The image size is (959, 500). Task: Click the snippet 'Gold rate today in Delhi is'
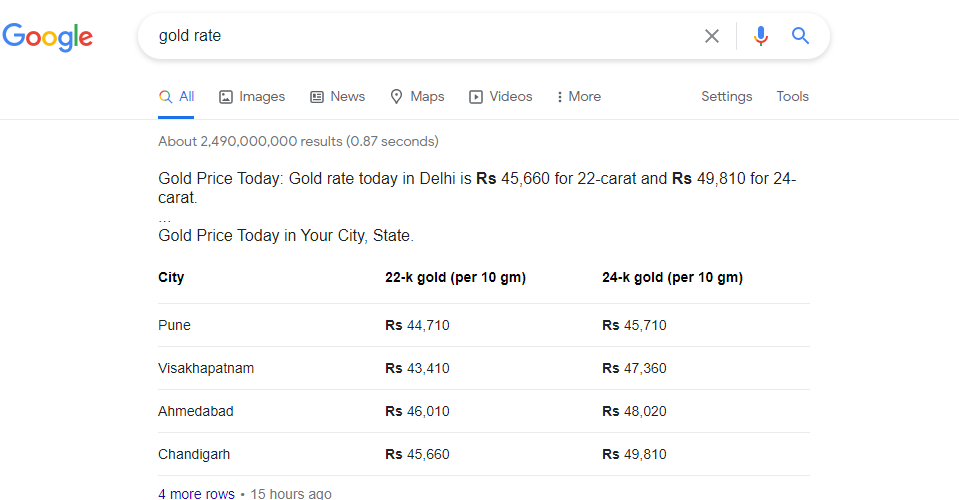(380, 178)
